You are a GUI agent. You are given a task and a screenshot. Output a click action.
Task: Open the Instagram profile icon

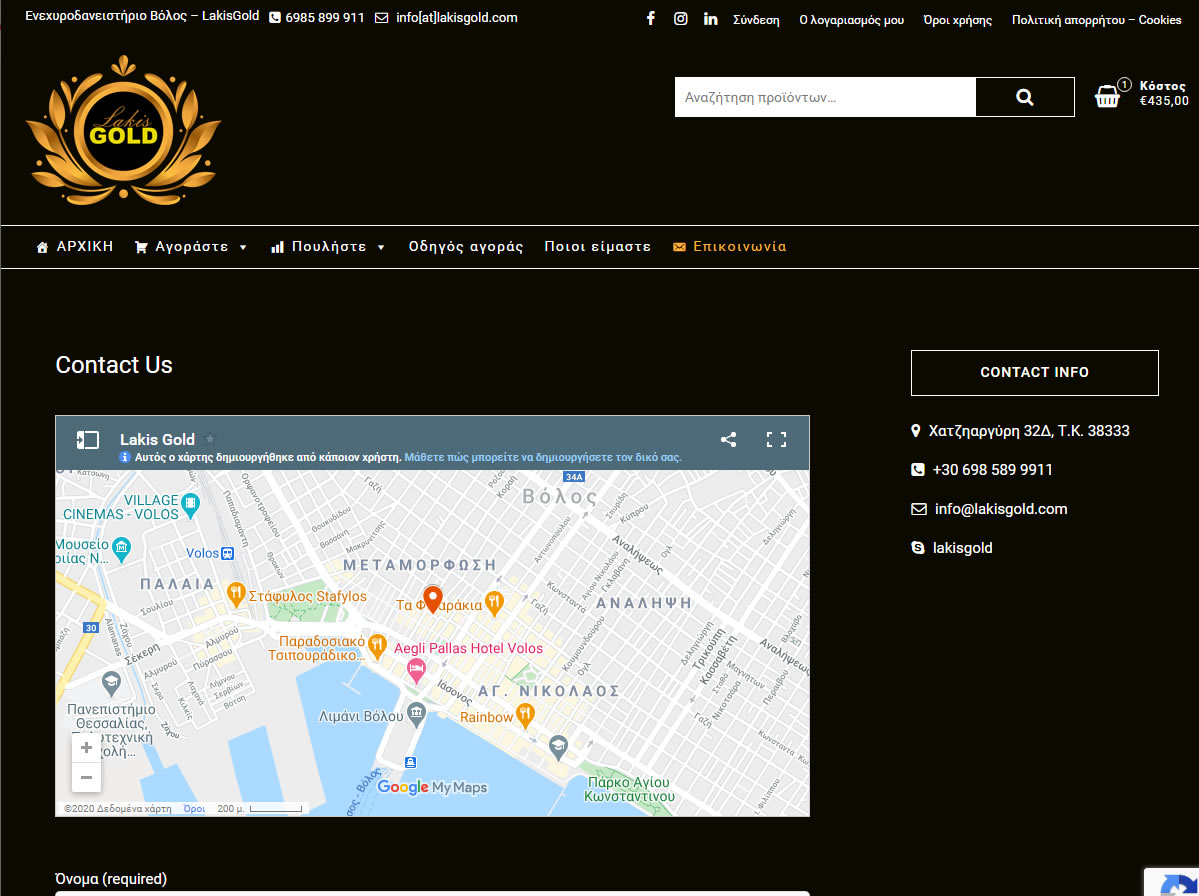pyautogui.click(x=681, y=18)
